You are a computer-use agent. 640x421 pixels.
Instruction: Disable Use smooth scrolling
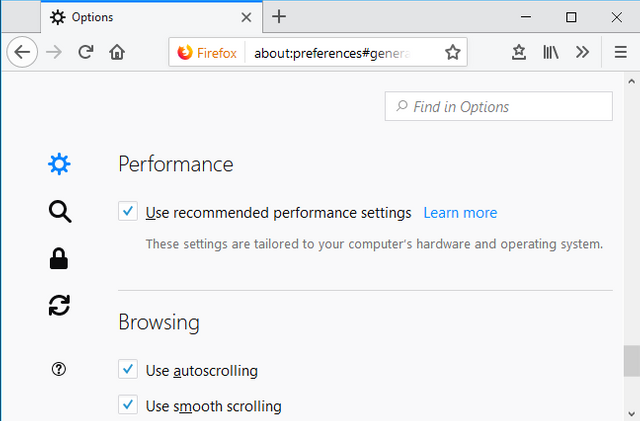pyautogui.click(x=128, y=405)
